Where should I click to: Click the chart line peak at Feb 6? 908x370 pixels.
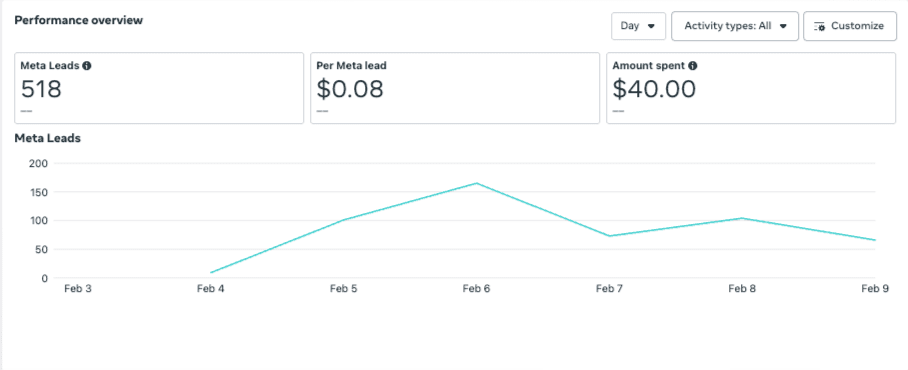click(x=477, y=183)
